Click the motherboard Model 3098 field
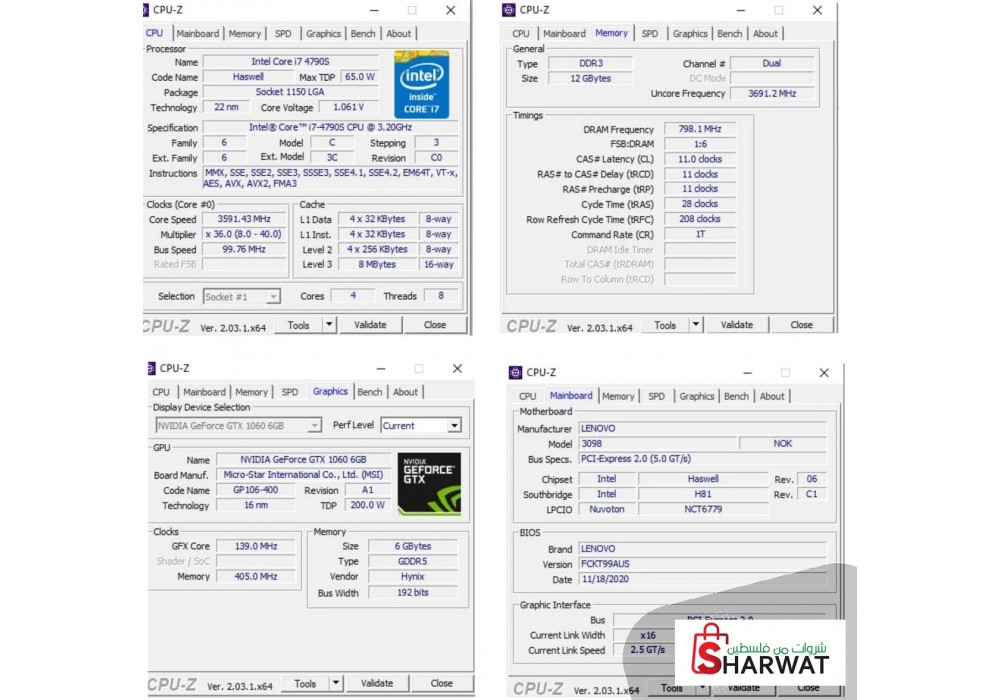Viewport: 1000px width, 700px height. (x=658, y=444)
